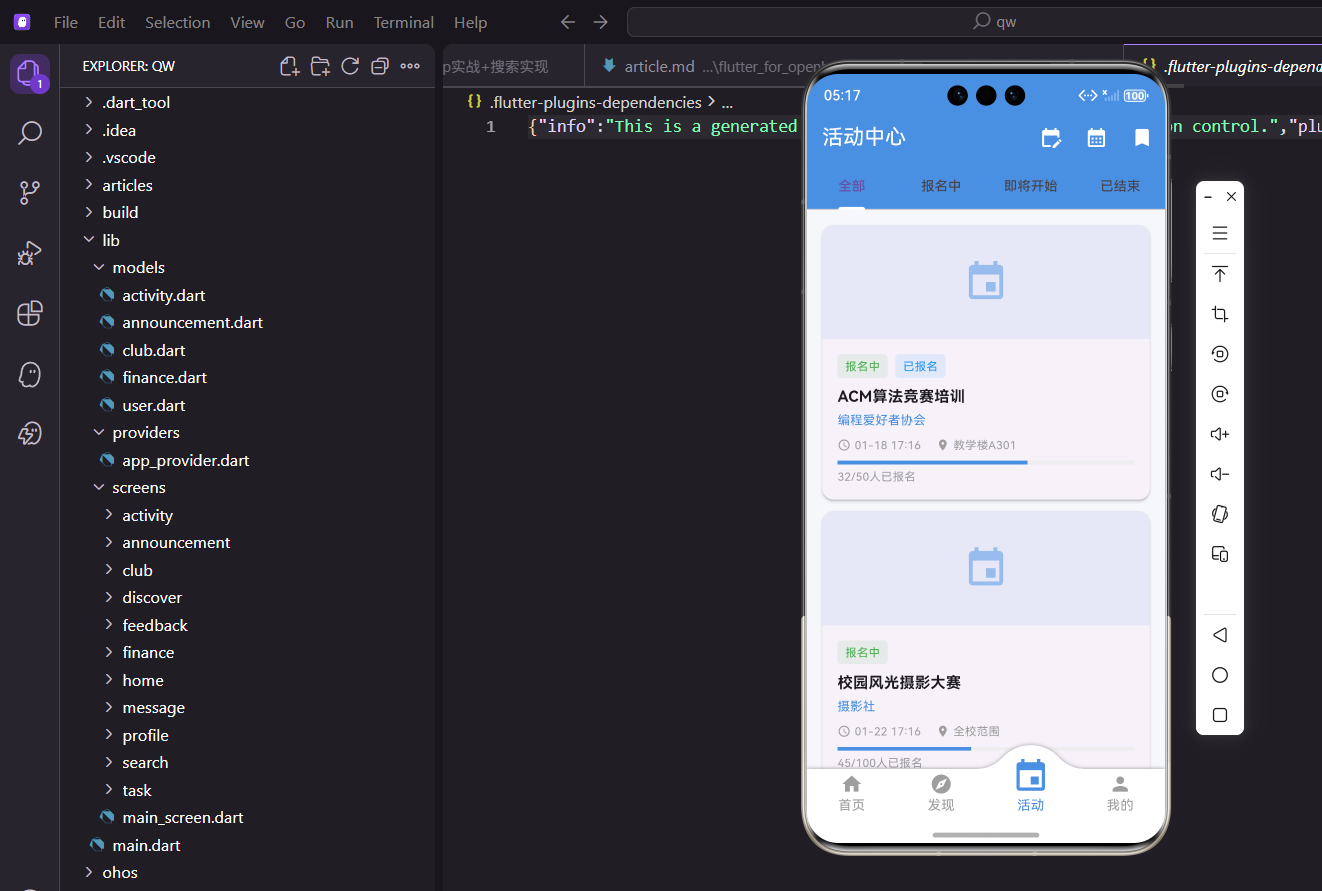
Task: Tap the edit-calendar icon in activity center header
Action: tap(1051, 138)
